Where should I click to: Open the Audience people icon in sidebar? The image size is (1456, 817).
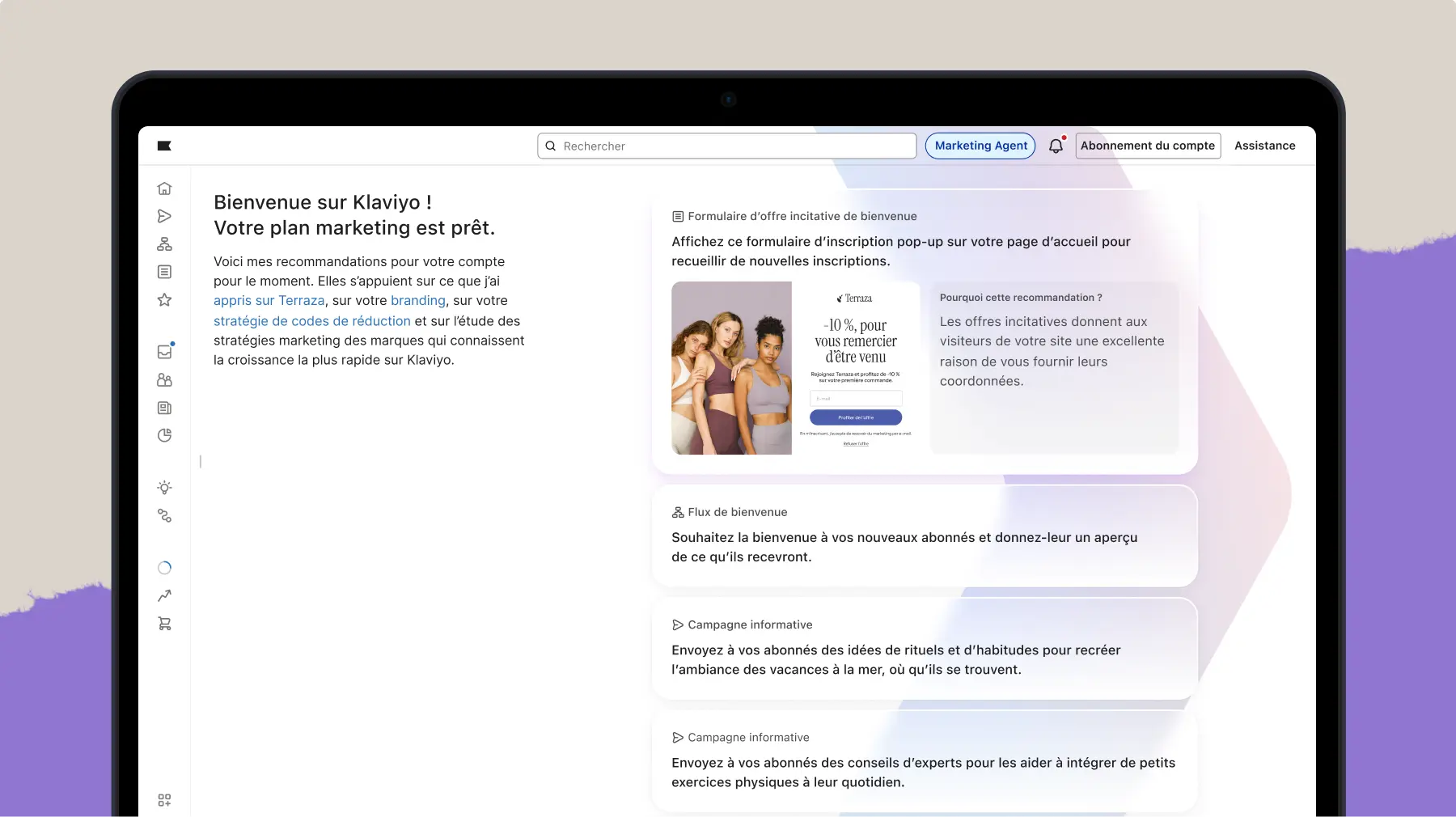point(164,379)
